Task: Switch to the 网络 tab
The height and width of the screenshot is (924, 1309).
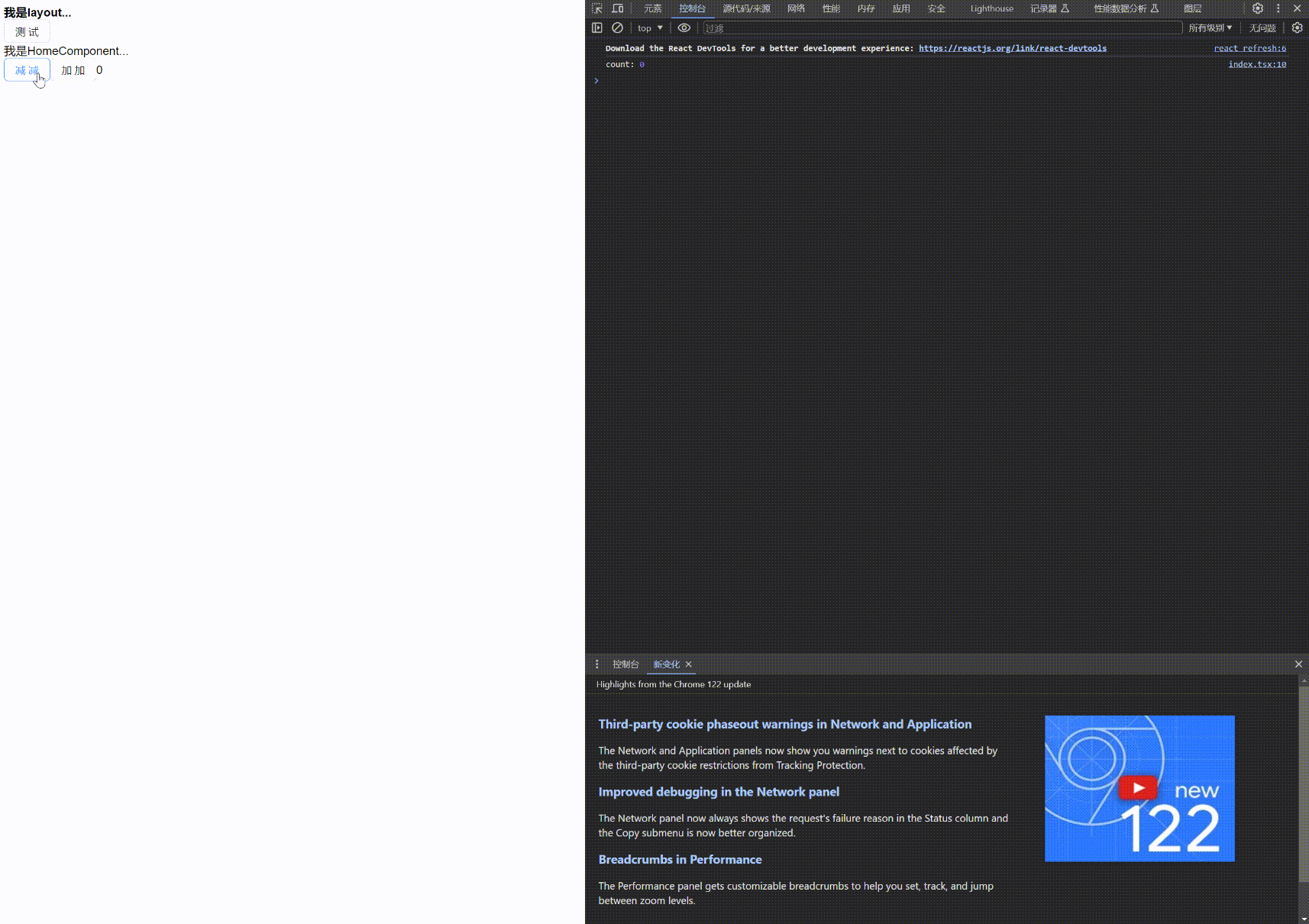Action: [796, 8]
